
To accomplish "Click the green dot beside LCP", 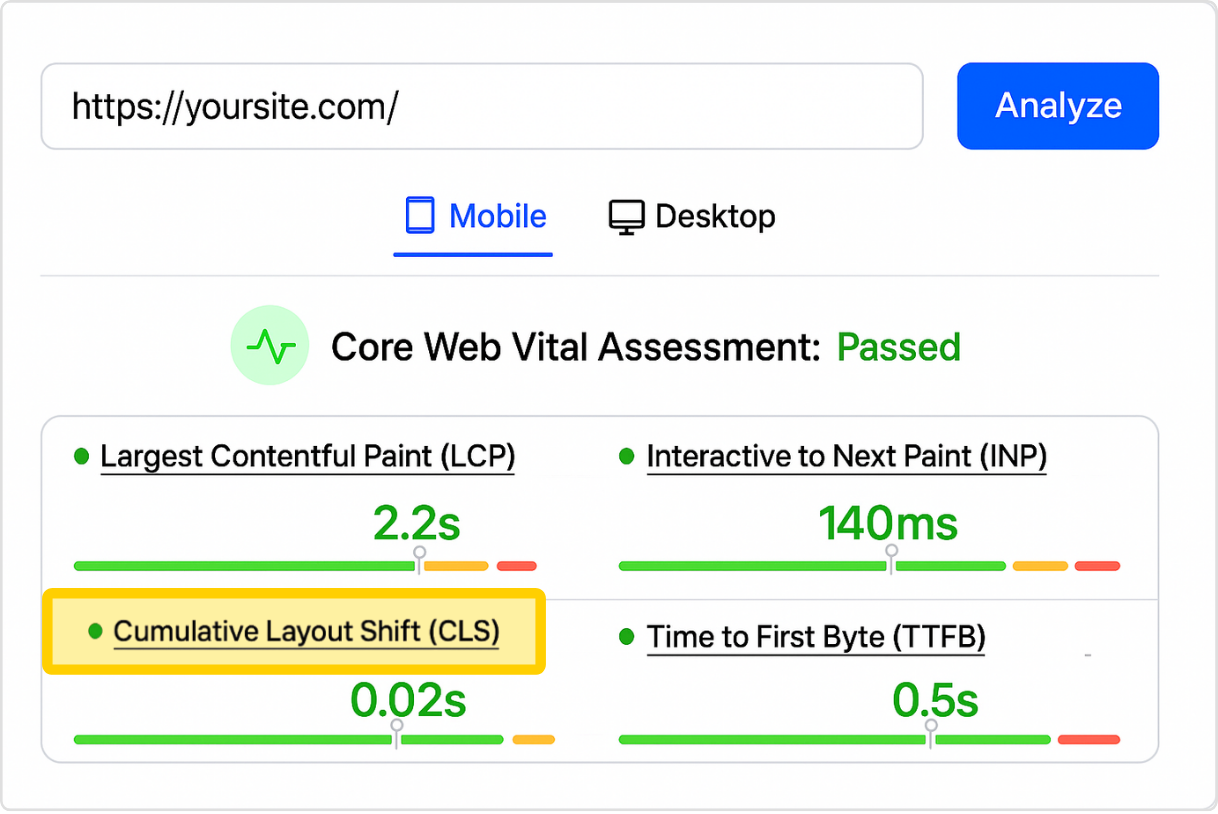I will point(82,457).
